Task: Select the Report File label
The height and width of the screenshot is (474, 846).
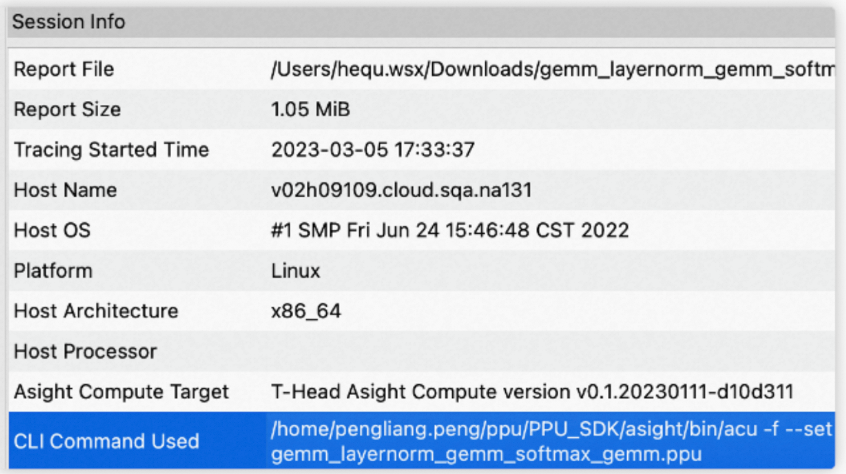Action: pyautogui.click(x=64, y=70)
